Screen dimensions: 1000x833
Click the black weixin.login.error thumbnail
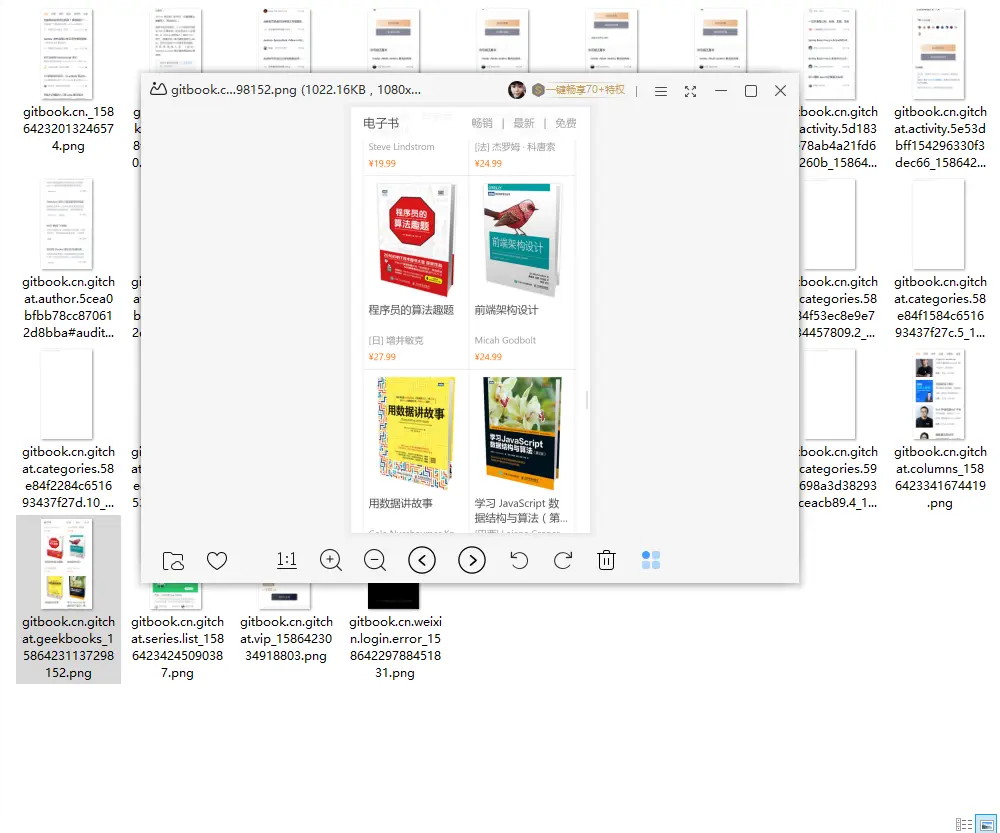click(393, 596)
